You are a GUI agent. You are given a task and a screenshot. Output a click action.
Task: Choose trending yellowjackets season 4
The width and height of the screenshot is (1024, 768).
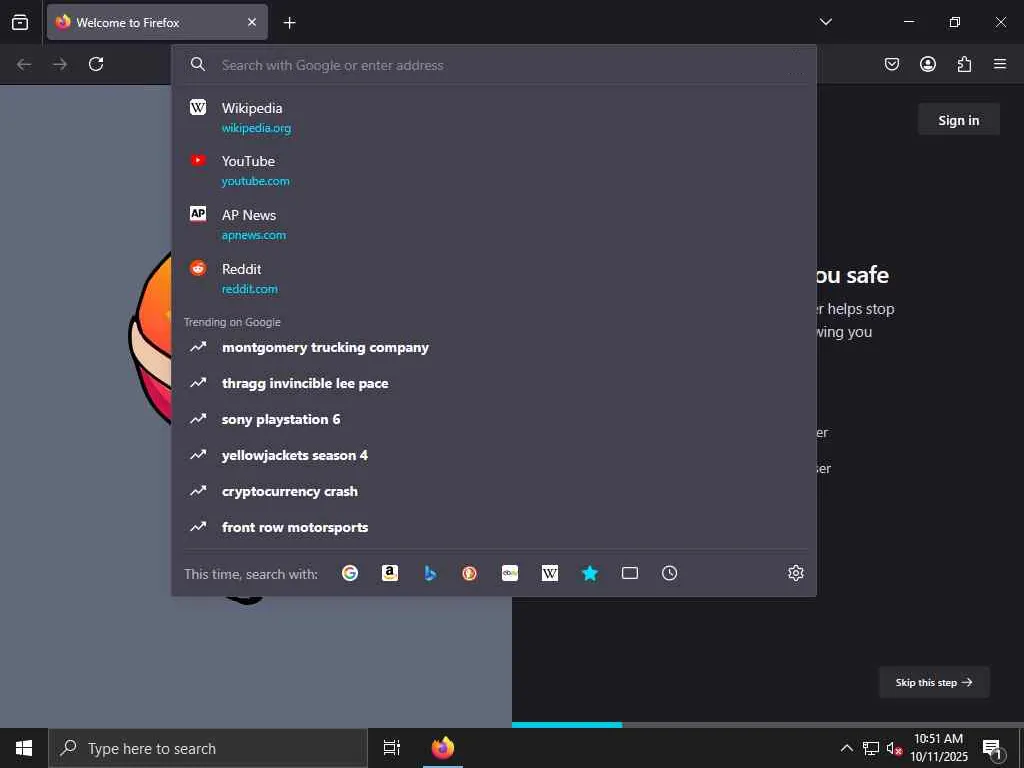coord(494,455)
